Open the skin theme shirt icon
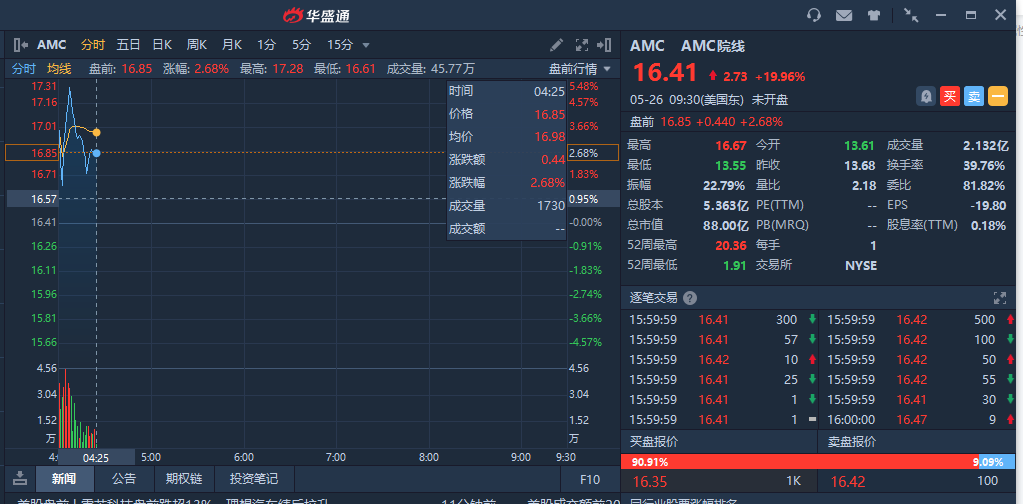 pos(874,15)
